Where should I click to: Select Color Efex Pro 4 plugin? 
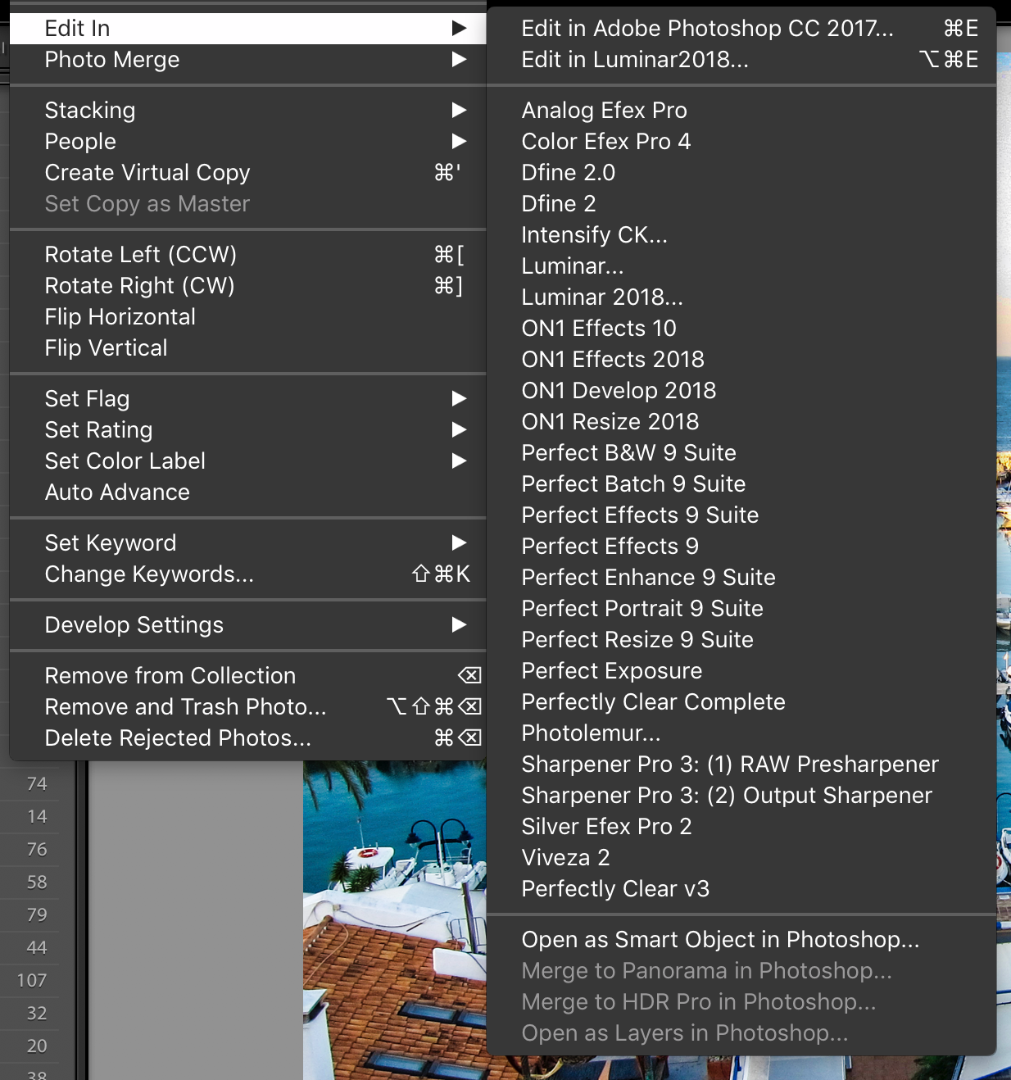point(606,141)
